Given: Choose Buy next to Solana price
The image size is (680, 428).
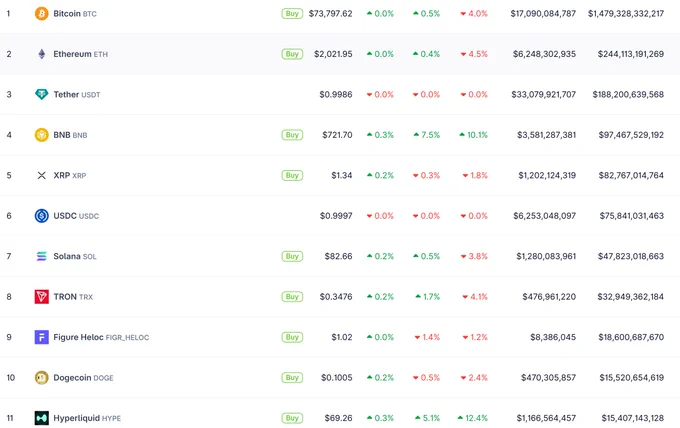Looking at the screenshot, I should click(x=292, y=256).
